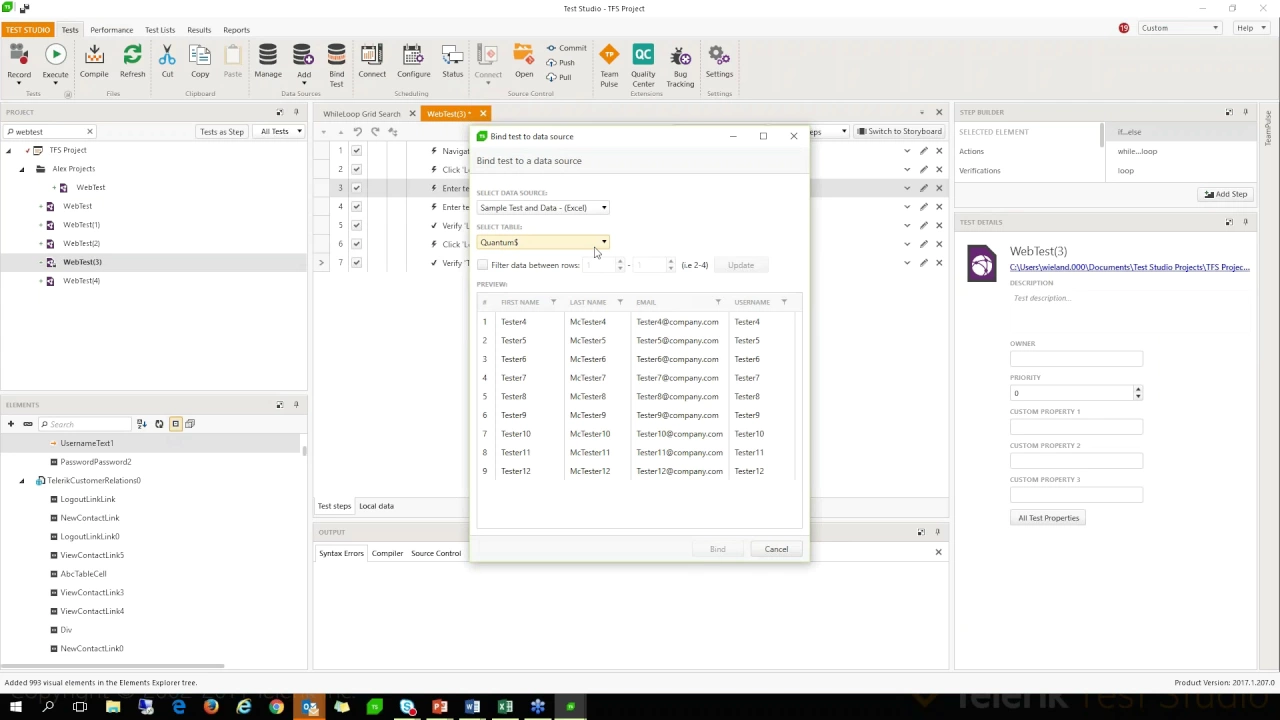Screen dimensions: 1280x720
Task: Toggle the checkbox for test step 4
Action: point(356,206)
